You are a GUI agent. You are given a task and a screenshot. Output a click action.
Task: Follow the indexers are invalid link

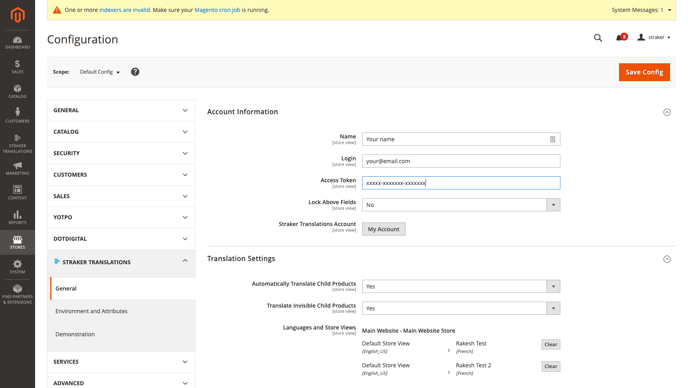point(125,10)
